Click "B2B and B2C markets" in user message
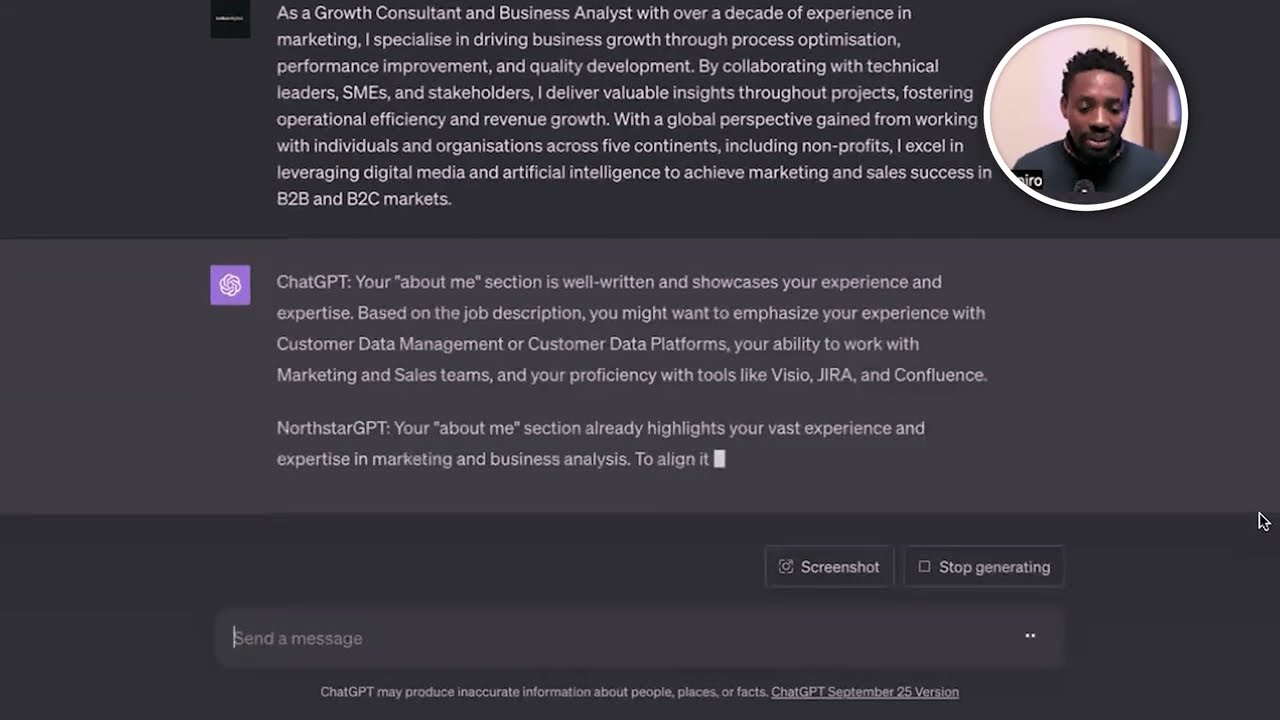 pyautogui.click(x=364, y=199)
